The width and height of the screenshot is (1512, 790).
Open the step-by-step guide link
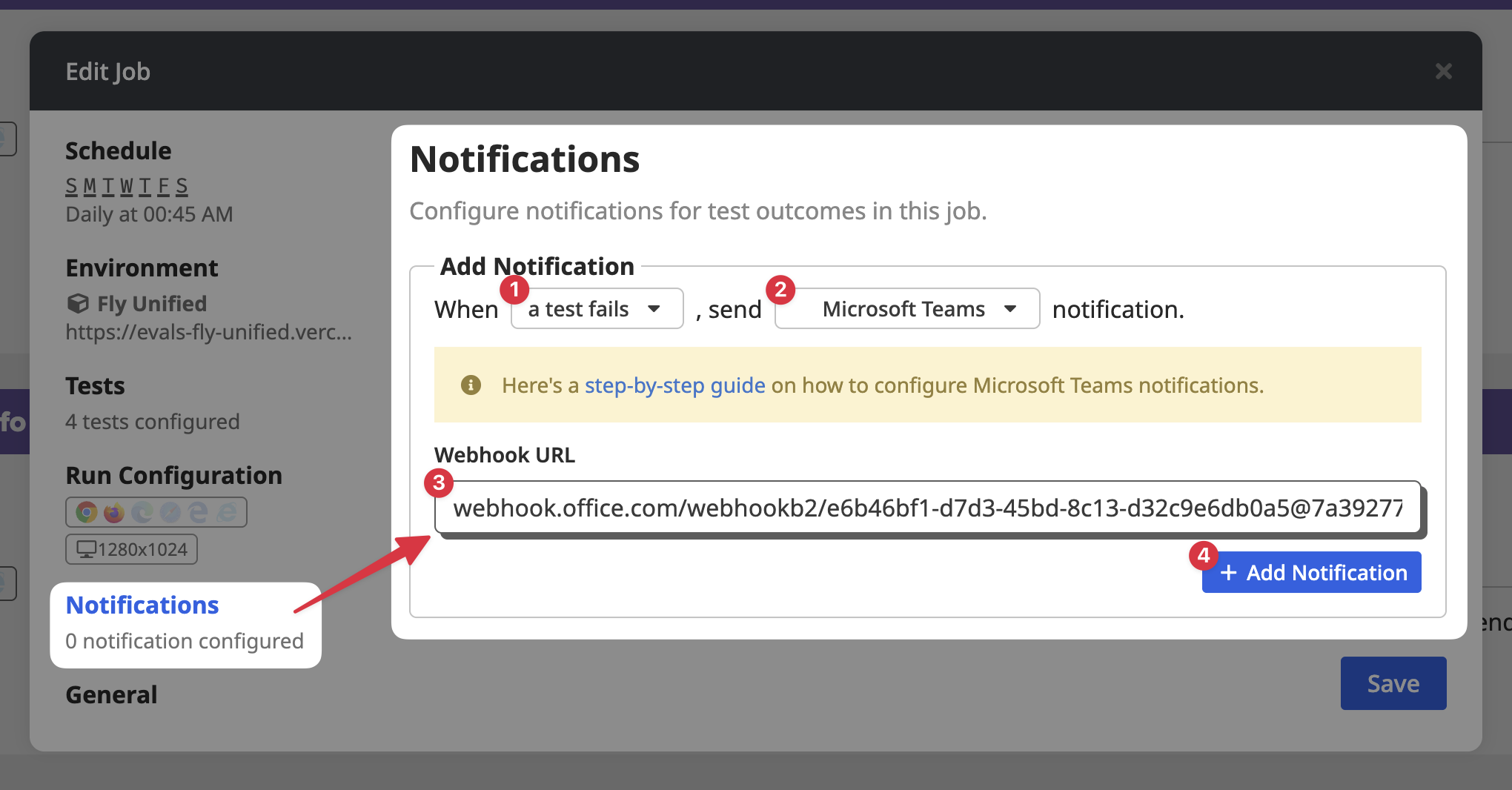[675, 385]
